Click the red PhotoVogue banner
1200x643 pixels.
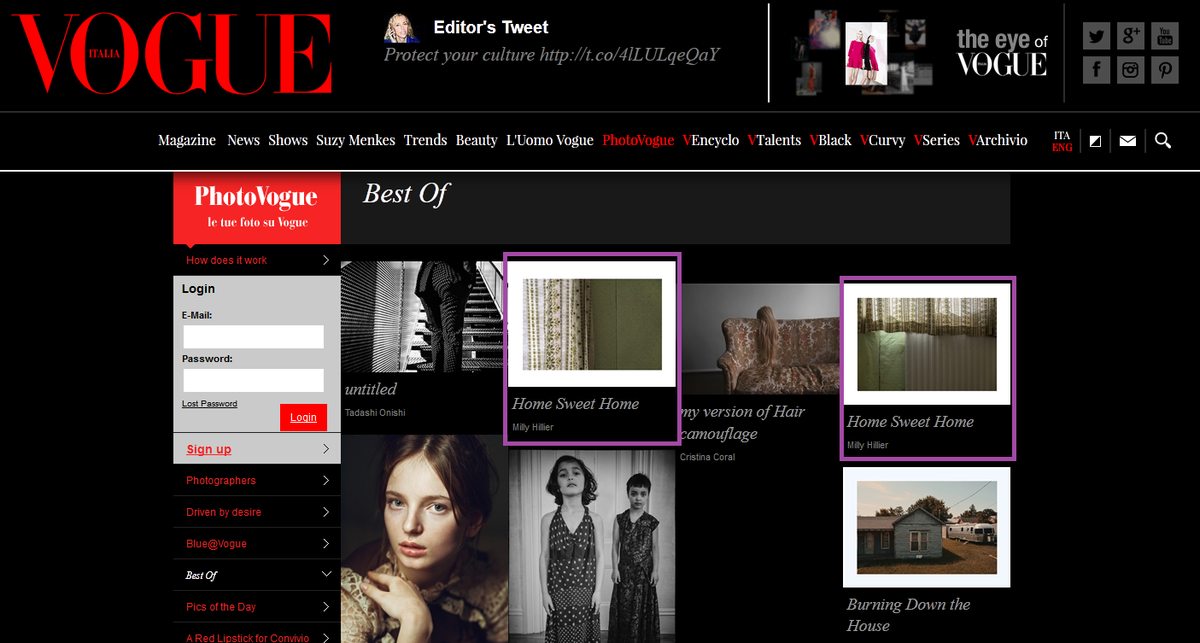point(256,207)
